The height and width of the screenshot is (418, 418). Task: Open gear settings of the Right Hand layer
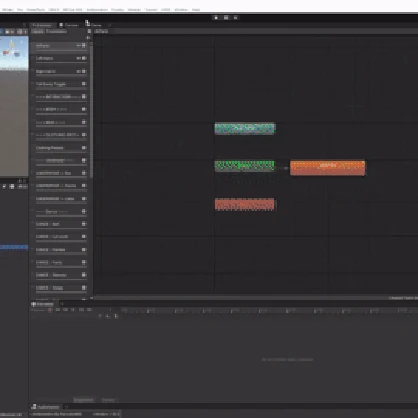[x=84, y=71]
